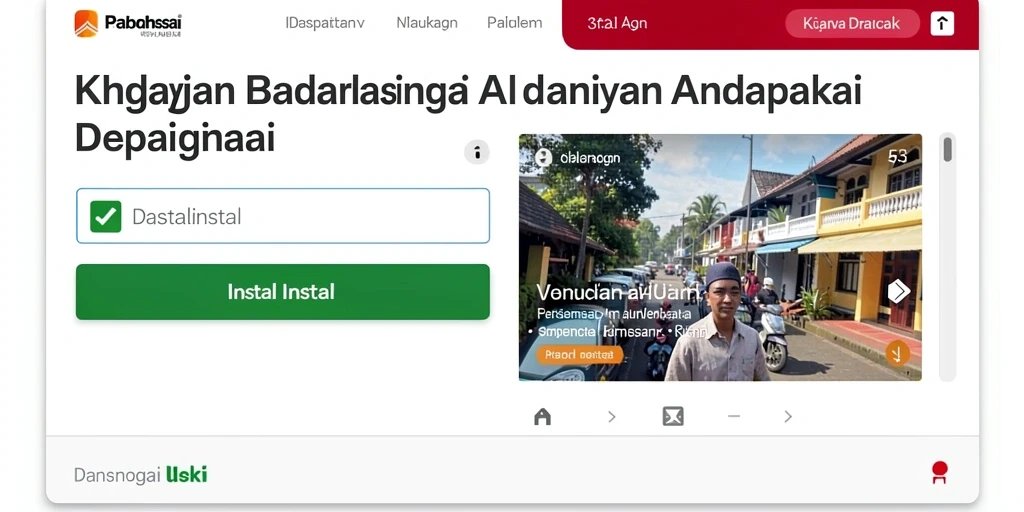Open the Nlaukagn menu item
This screenshot has width=1024, height=512.
426,23
